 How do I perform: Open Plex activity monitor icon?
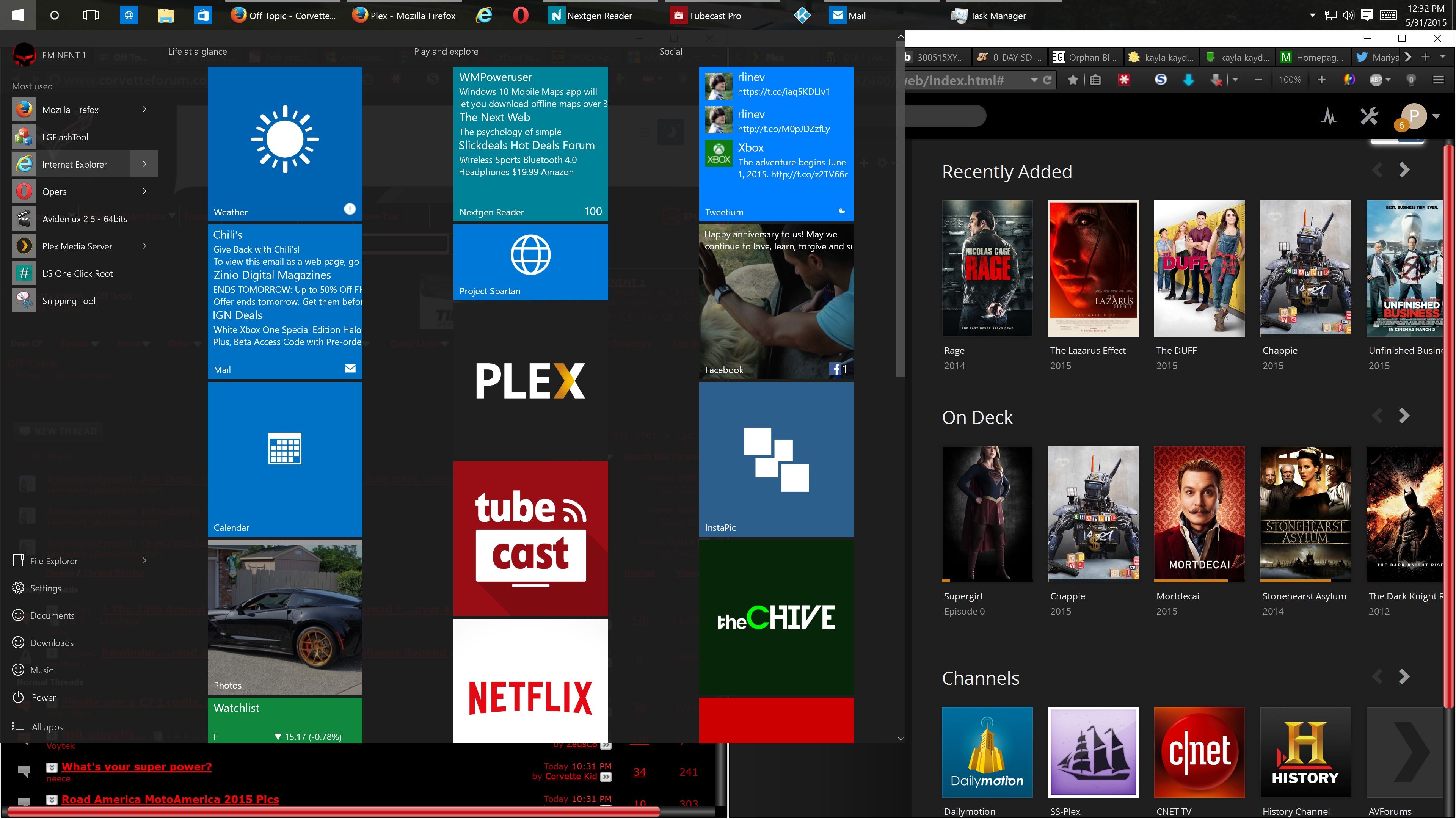coord(1328,116)
